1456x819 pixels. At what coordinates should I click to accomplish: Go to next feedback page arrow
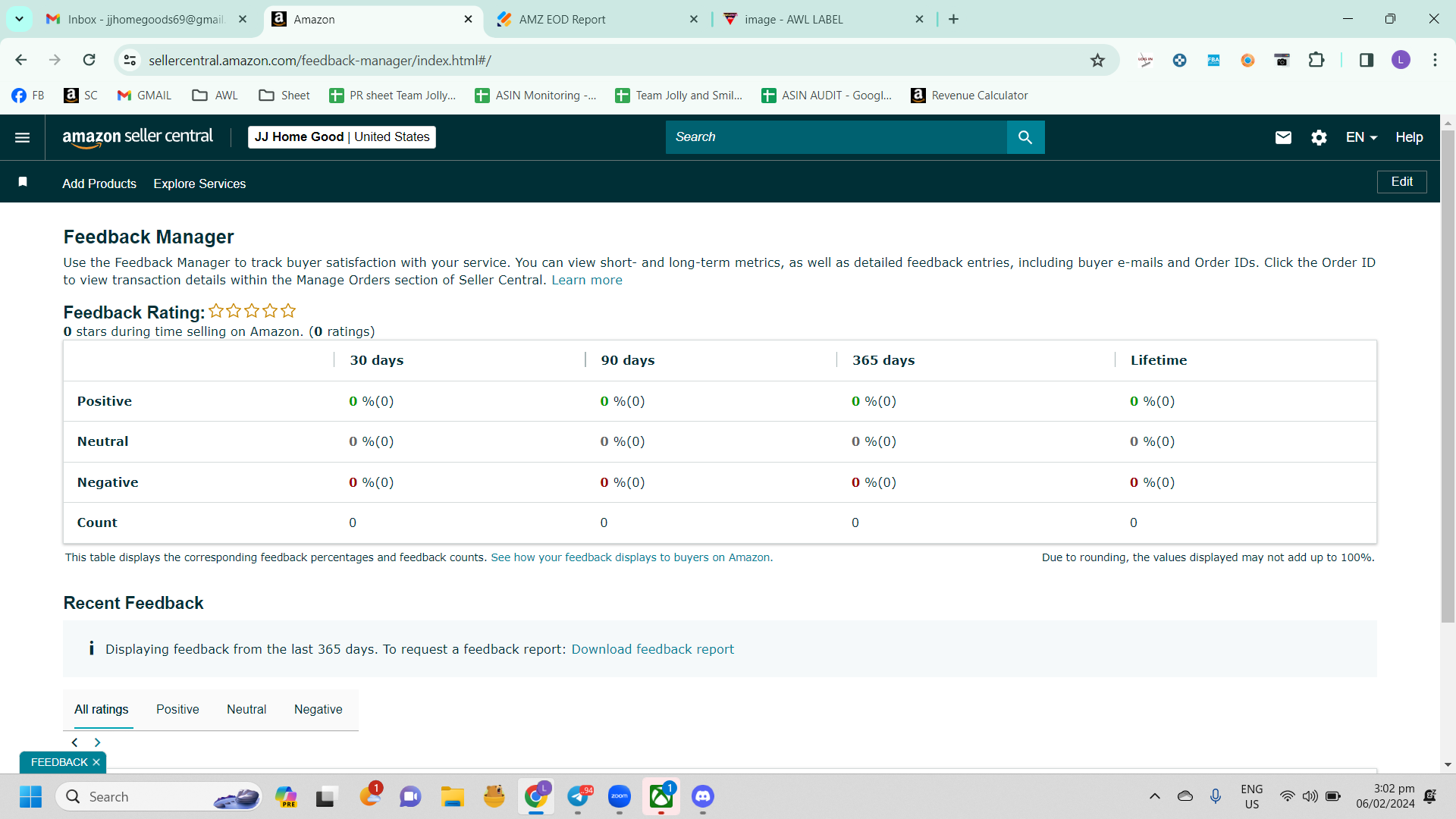point(97,742)
